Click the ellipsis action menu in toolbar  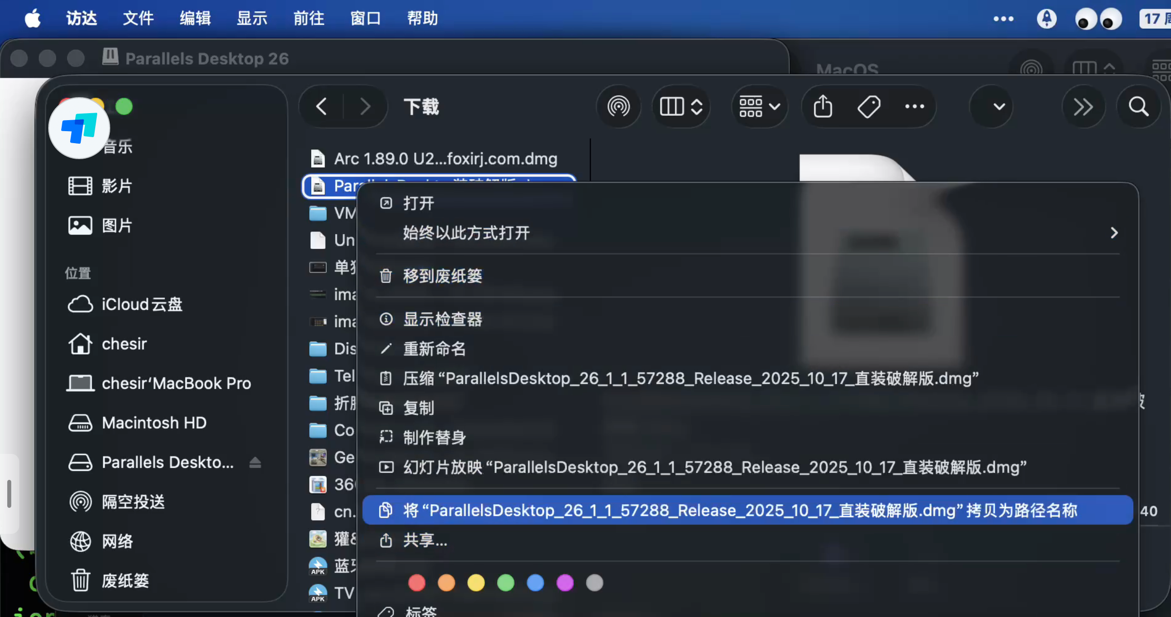point(914,107)
